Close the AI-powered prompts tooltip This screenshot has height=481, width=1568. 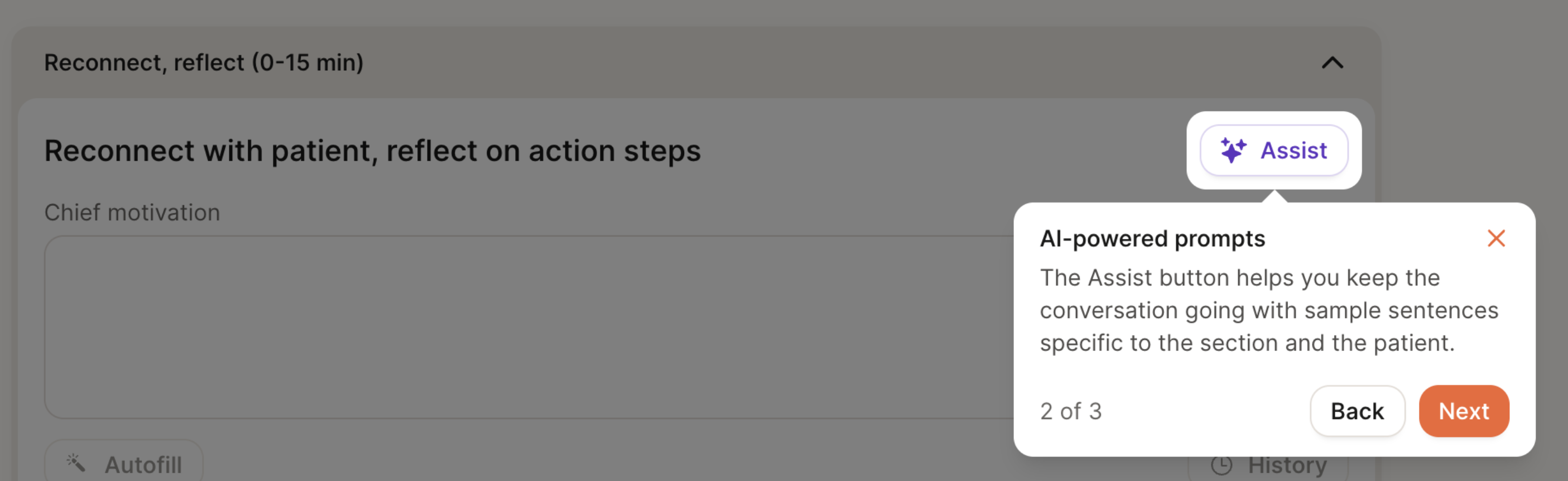tap(1495, 238)
